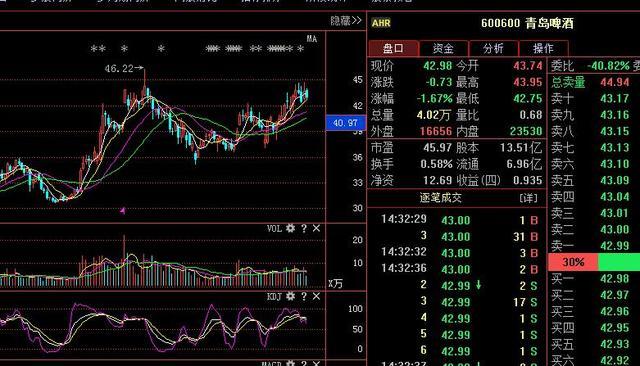Viewport: 640px width, 366px height.
Task: Click the blue 40.97 price marker
Action: click(x=345, y=123)
